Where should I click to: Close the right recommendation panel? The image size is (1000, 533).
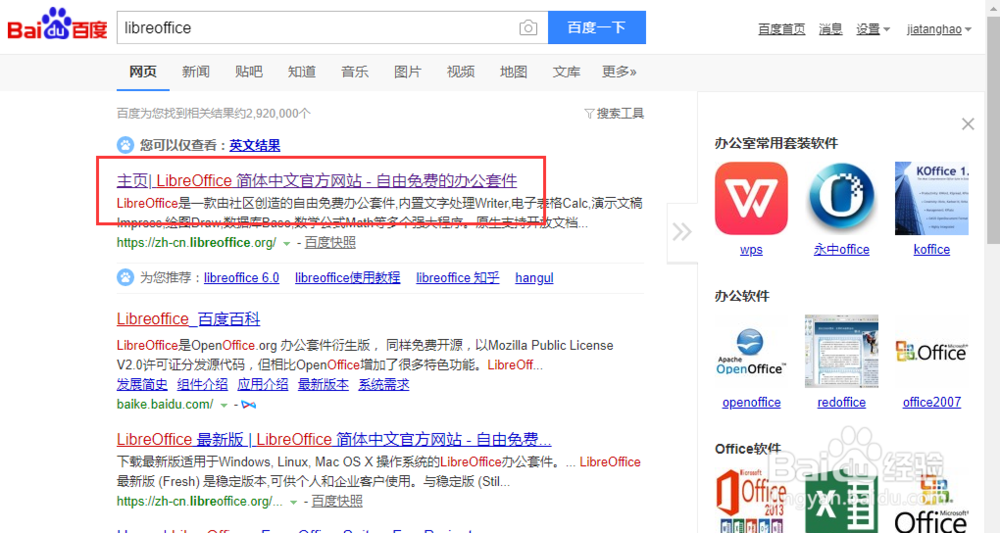click(967, 124)
